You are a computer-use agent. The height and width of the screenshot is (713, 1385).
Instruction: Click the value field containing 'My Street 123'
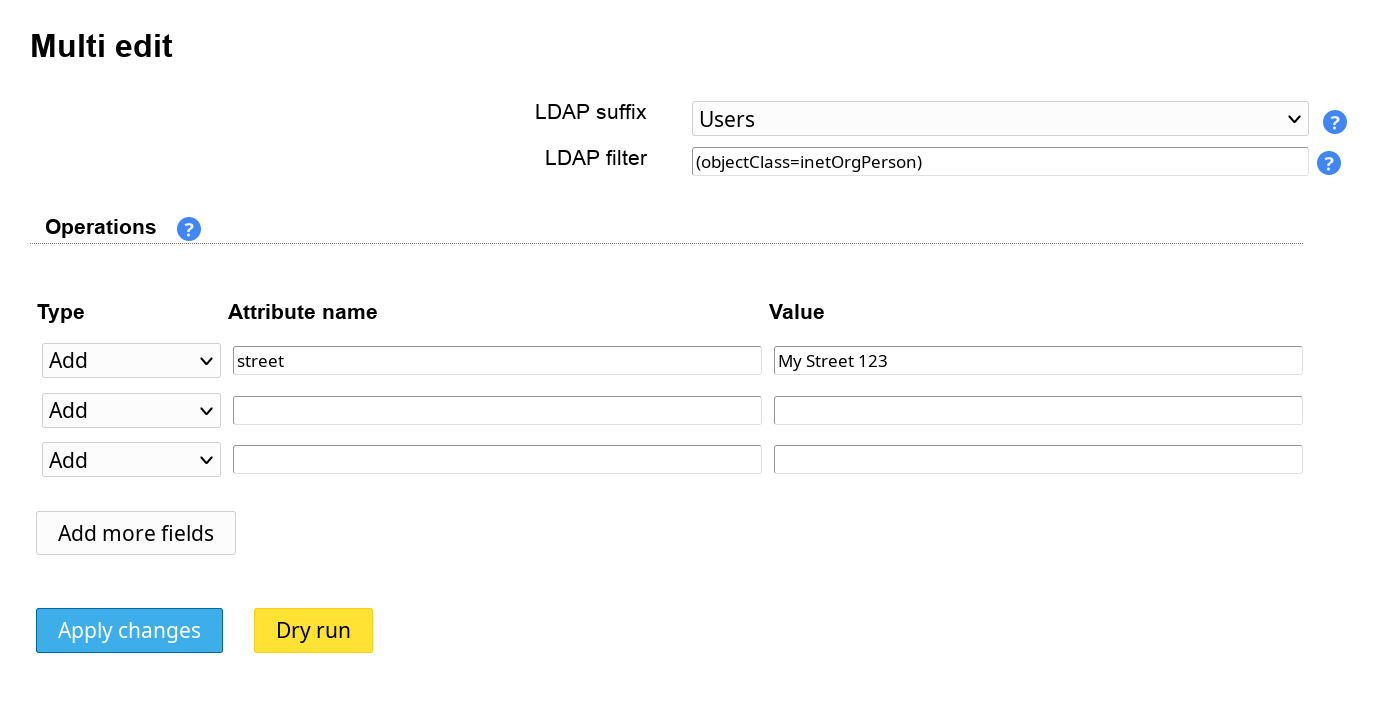pyautogui.click(x=1037, y=361)
